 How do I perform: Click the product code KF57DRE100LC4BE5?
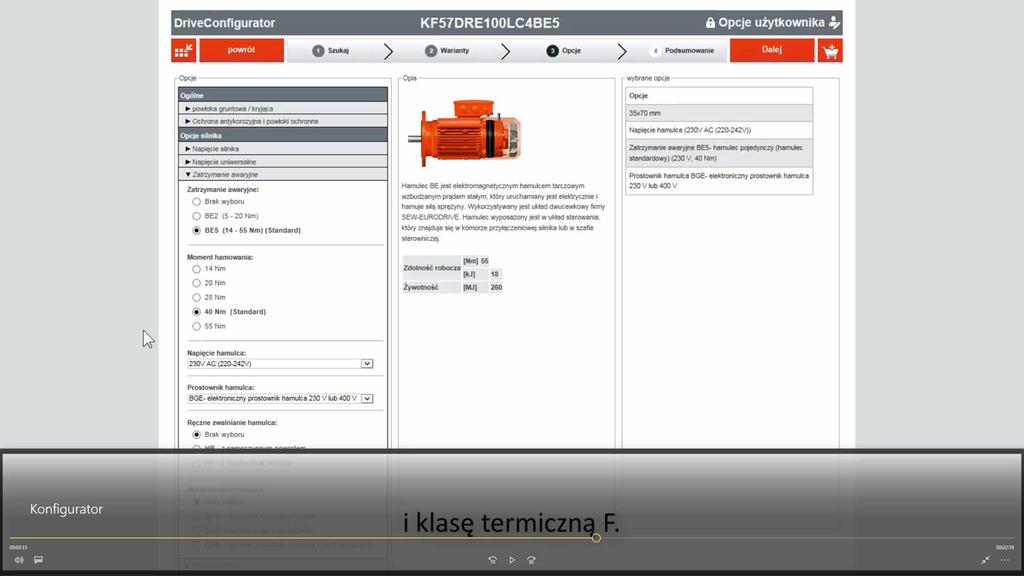click(x=490, y=23)
